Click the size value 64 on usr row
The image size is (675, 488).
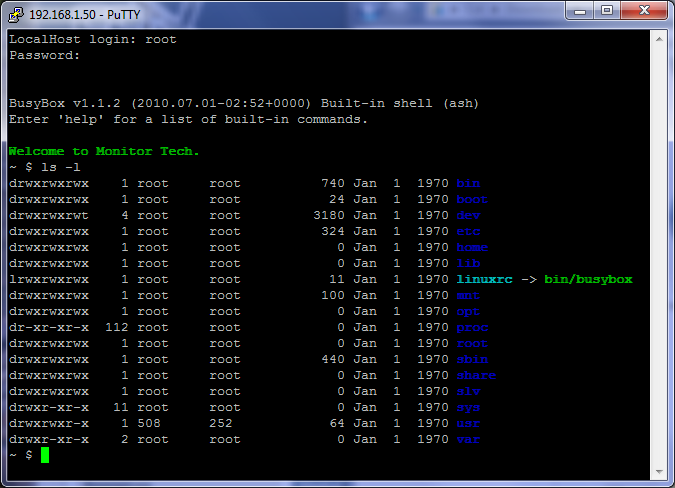pos(337,424)
